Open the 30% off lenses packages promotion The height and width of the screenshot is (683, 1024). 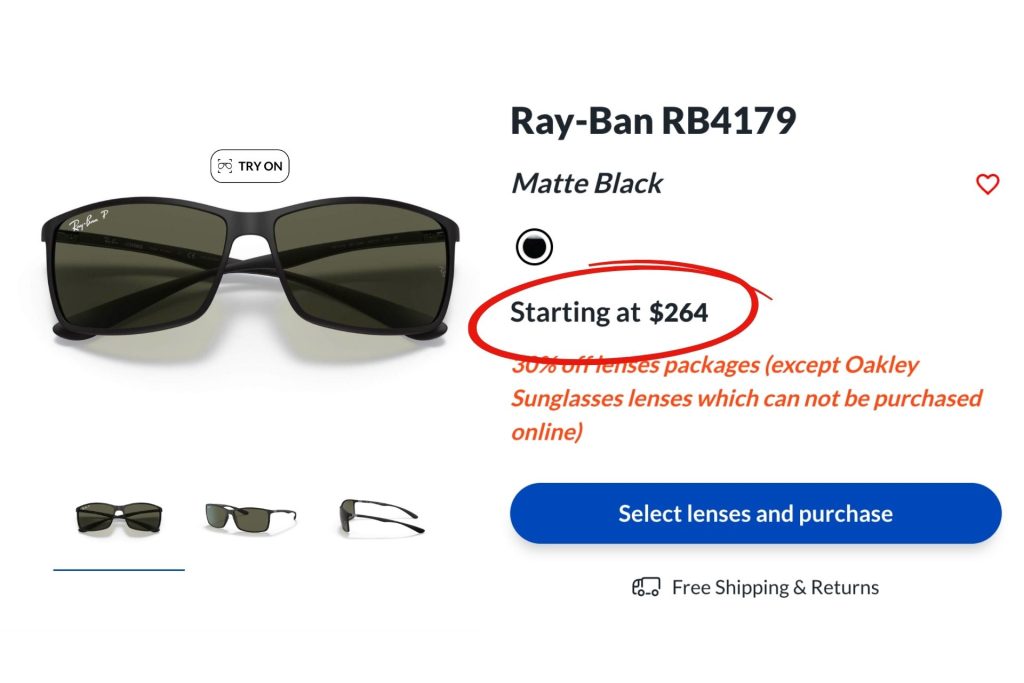click(747, 398)
